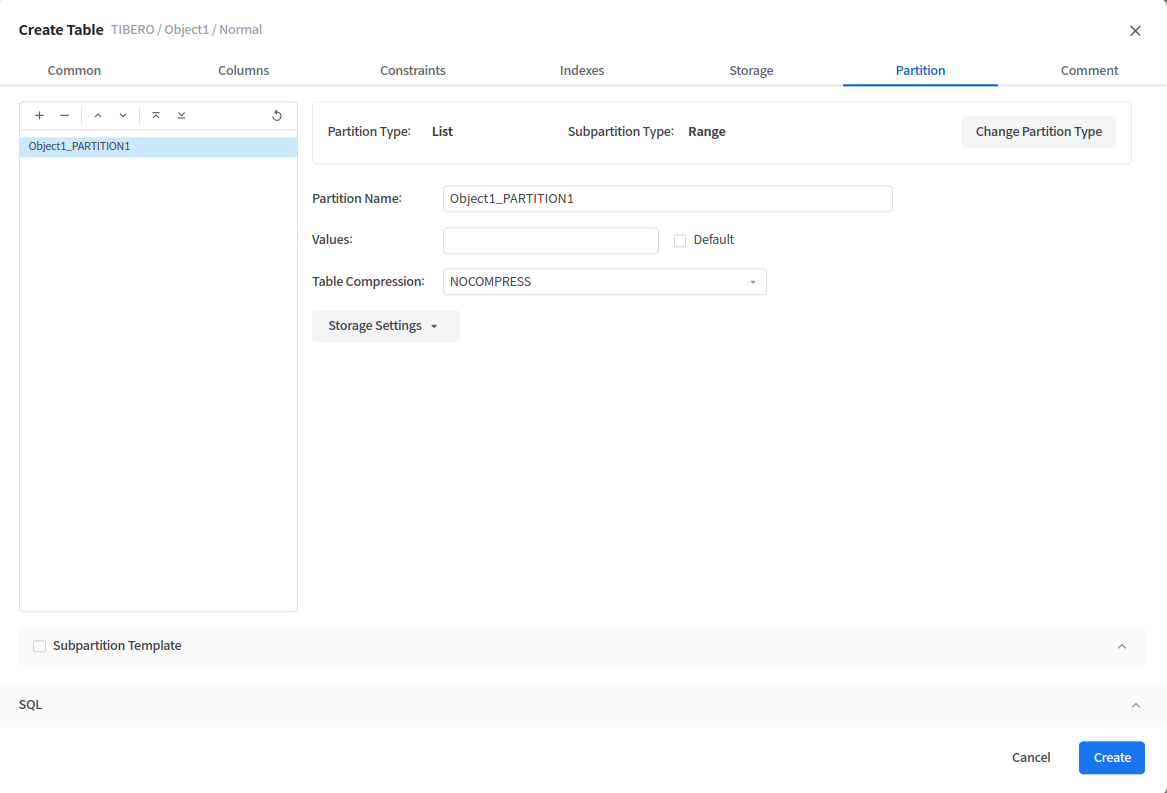Tick the Subpartition Template checkbox
Image resolution: width=1167 pixels, height=793 pixels.
[40, 646]
